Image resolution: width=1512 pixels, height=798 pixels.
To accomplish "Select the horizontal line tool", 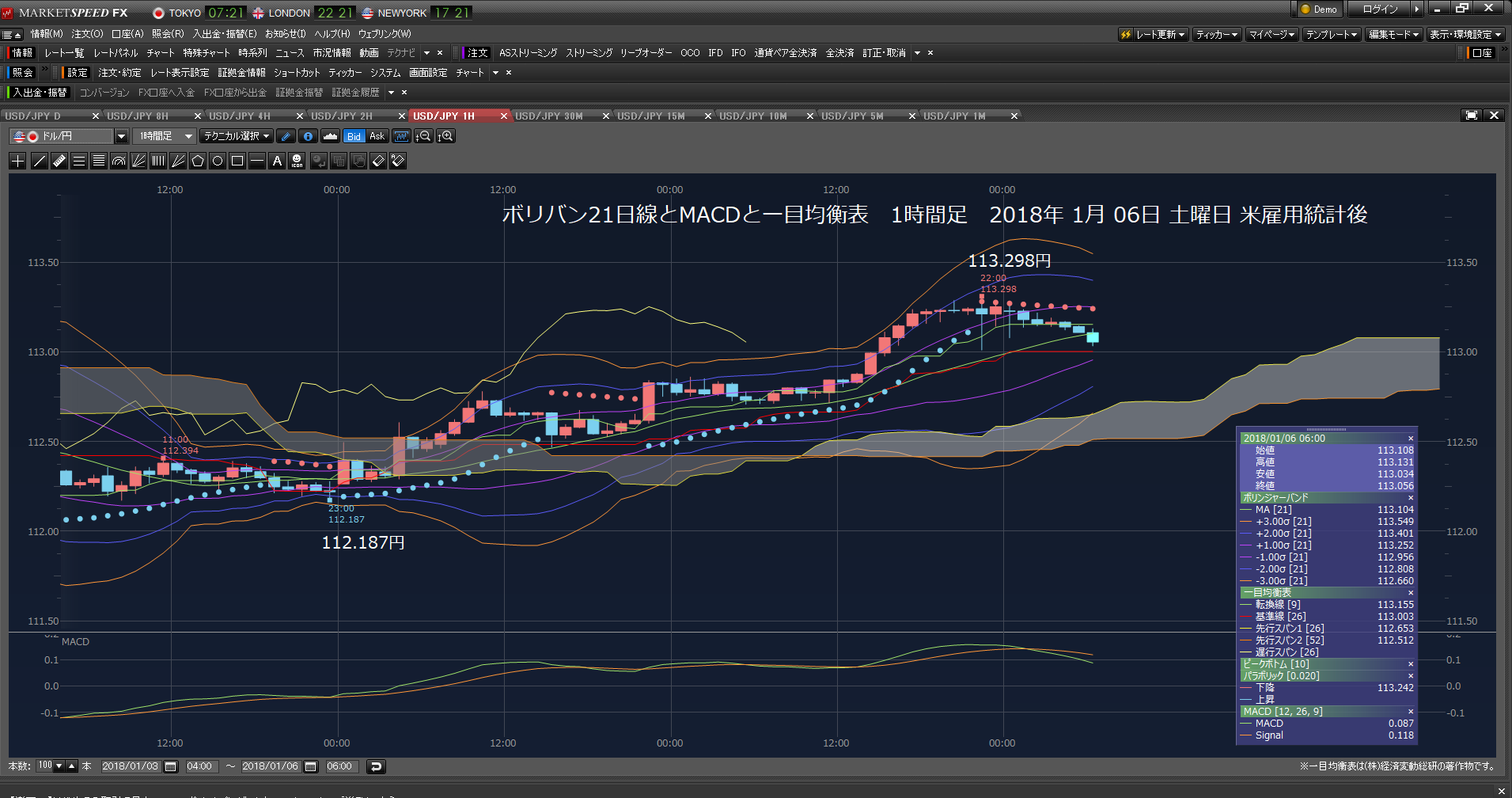I will (257, 161).
